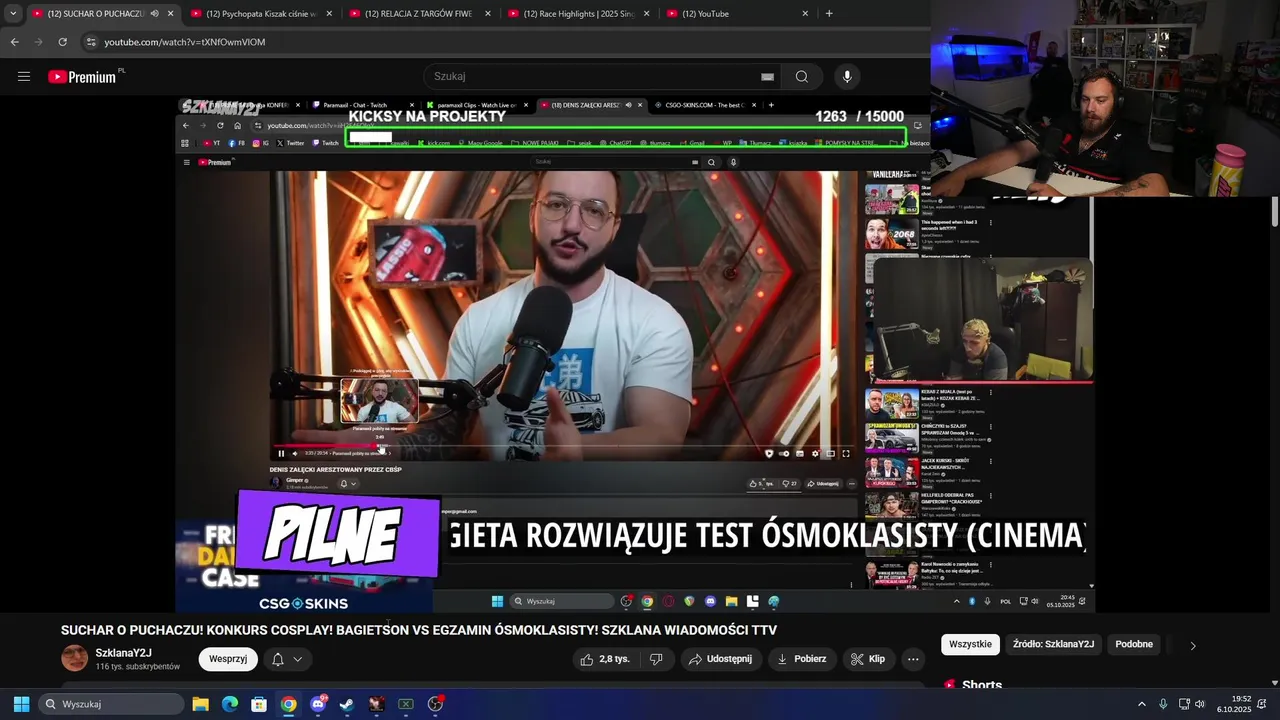Open the volume control in system tray

coord(1200,704)
